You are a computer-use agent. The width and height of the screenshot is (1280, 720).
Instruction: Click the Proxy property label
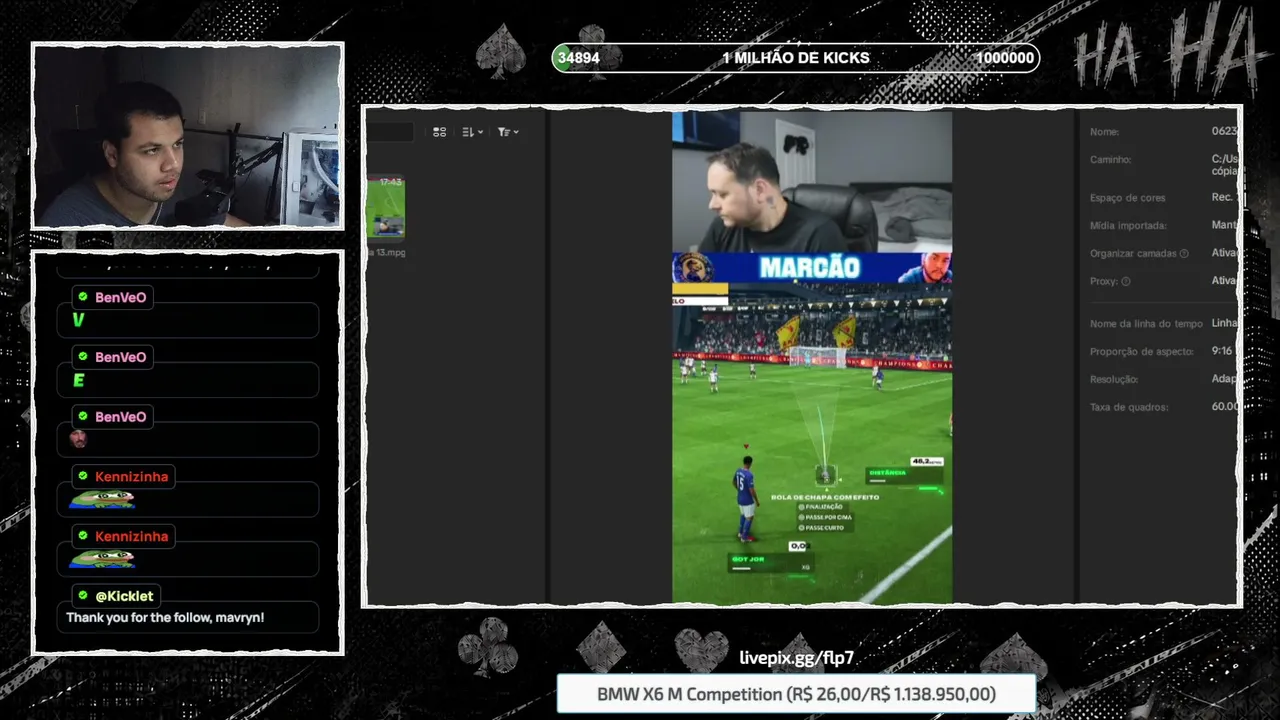click(x=1104, y=282)
